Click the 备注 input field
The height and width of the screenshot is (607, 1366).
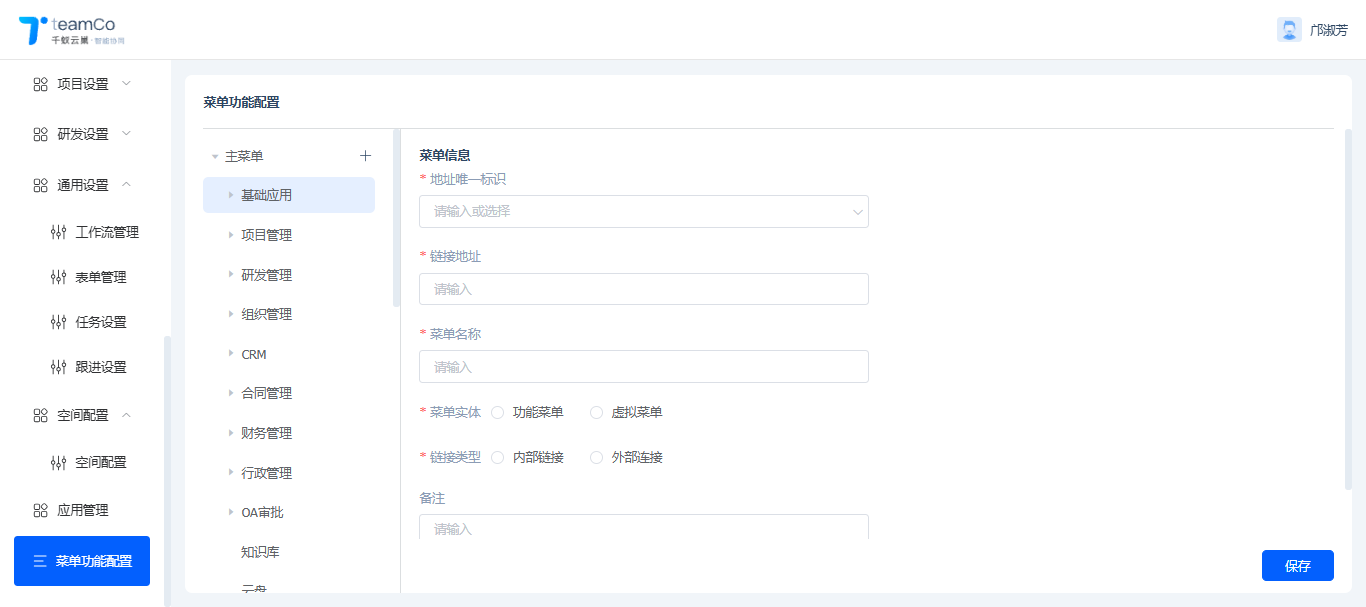[644, 527]
